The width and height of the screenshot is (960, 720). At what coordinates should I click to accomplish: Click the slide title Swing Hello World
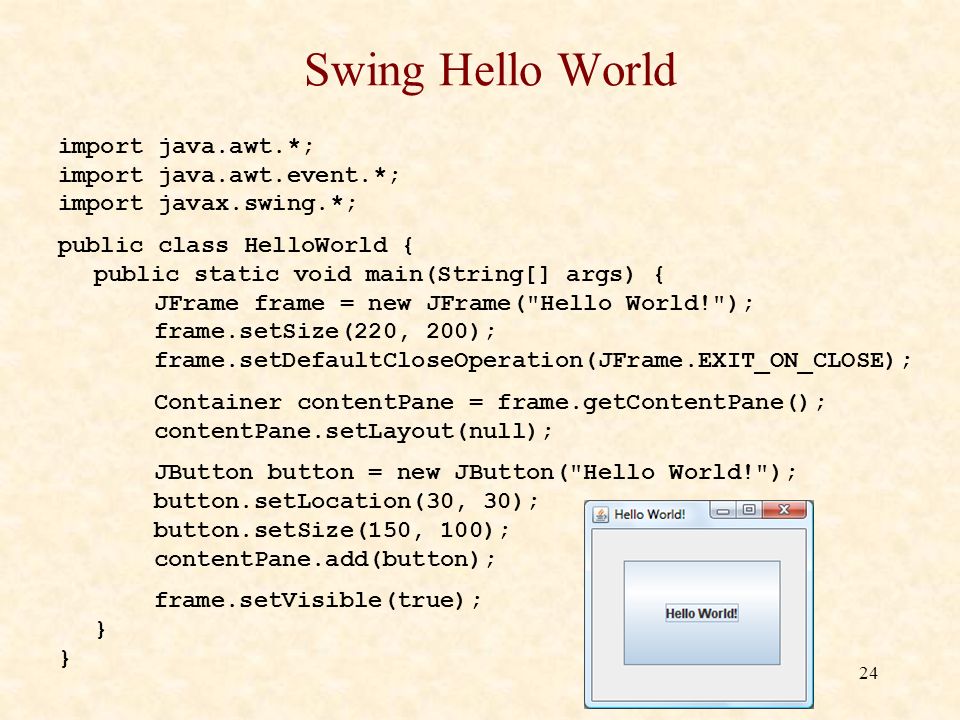(x=490, y=70)
